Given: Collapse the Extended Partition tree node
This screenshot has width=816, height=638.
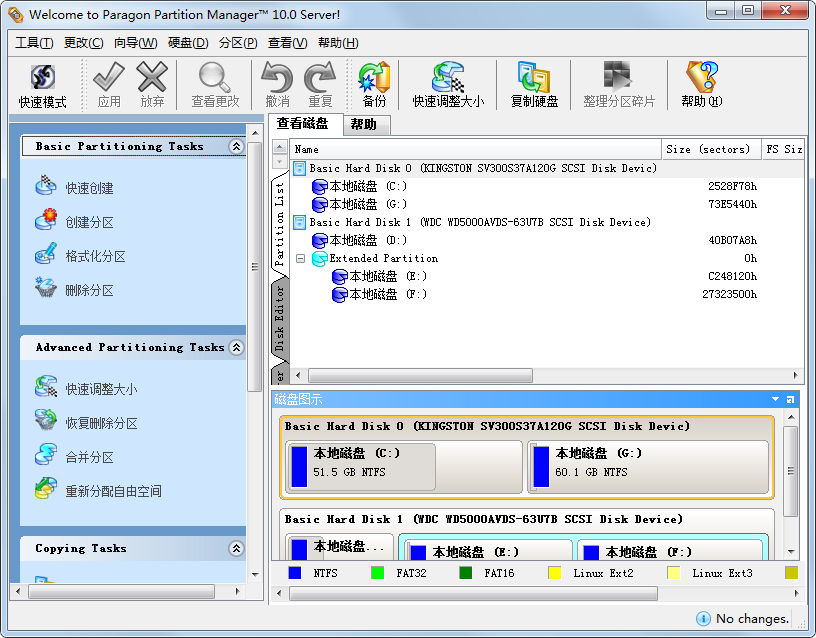Looking at the screenshot, I should pyautogui.click(x=300, y=258).
